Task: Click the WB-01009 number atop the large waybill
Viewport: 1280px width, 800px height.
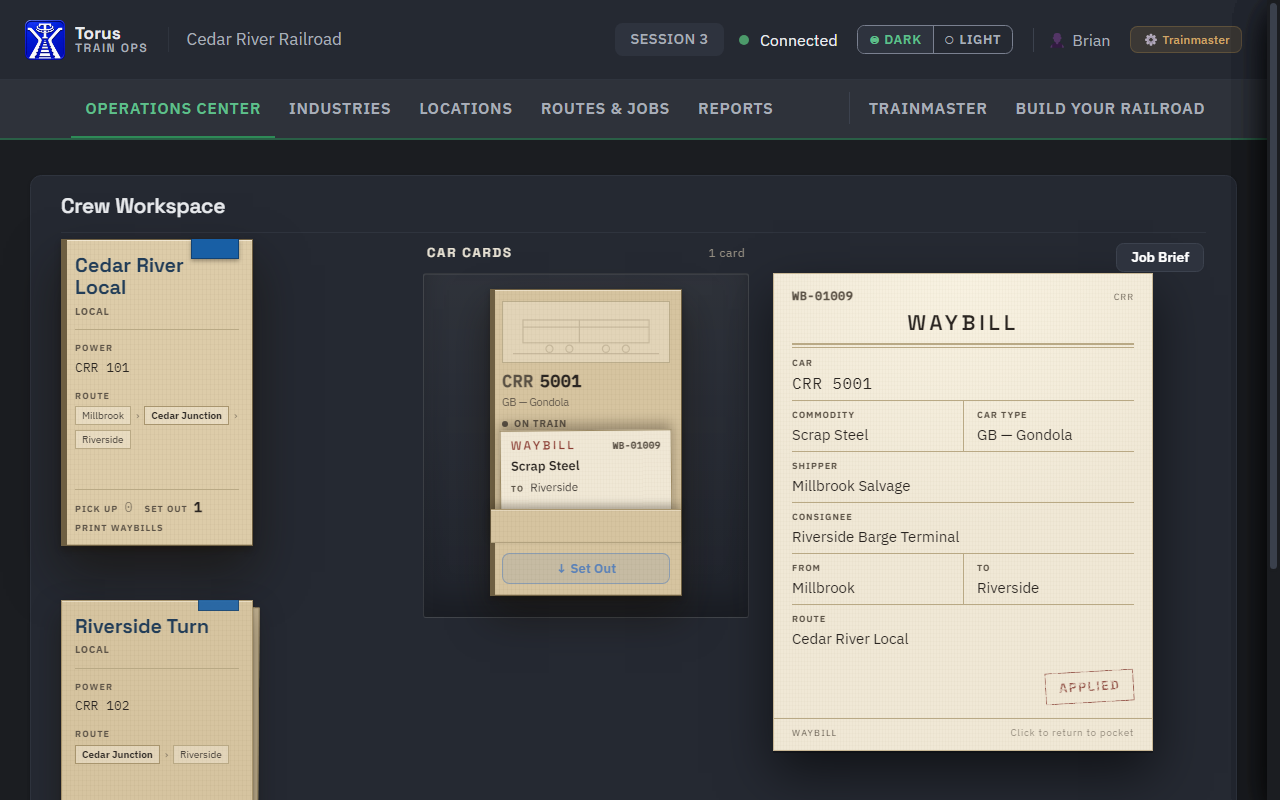Action: (823, 296)
